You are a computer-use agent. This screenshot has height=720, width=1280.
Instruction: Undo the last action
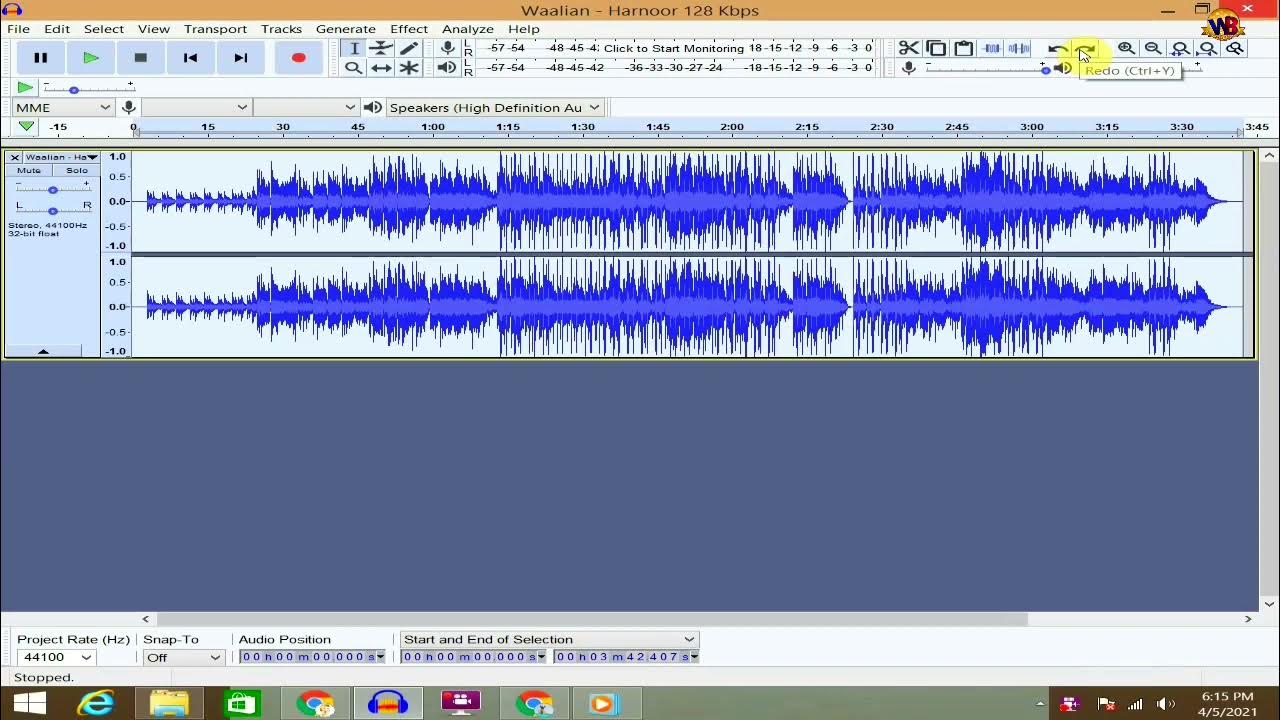[1057, 48]
